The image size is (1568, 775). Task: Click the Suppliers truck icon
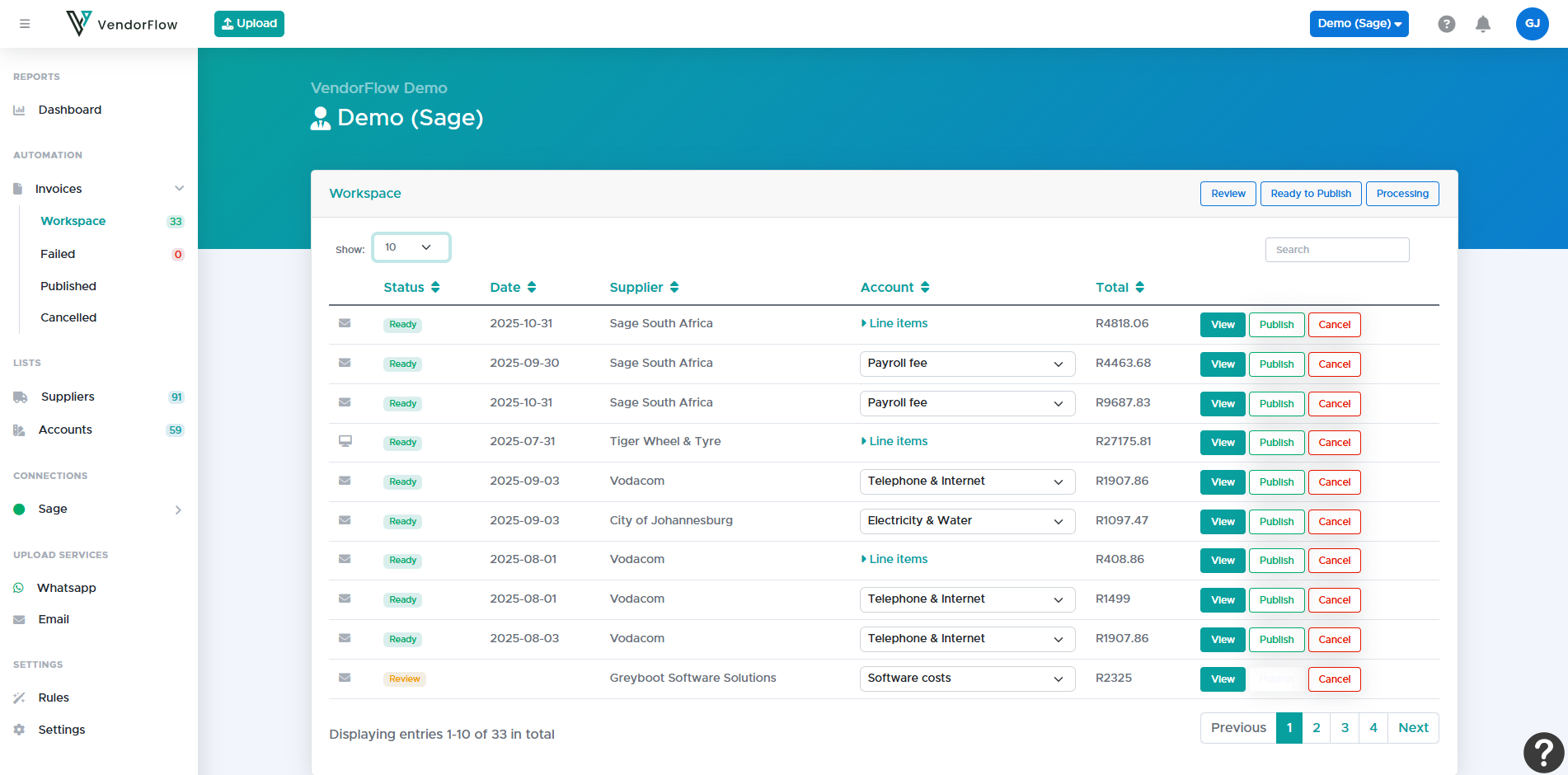(21, 397)
